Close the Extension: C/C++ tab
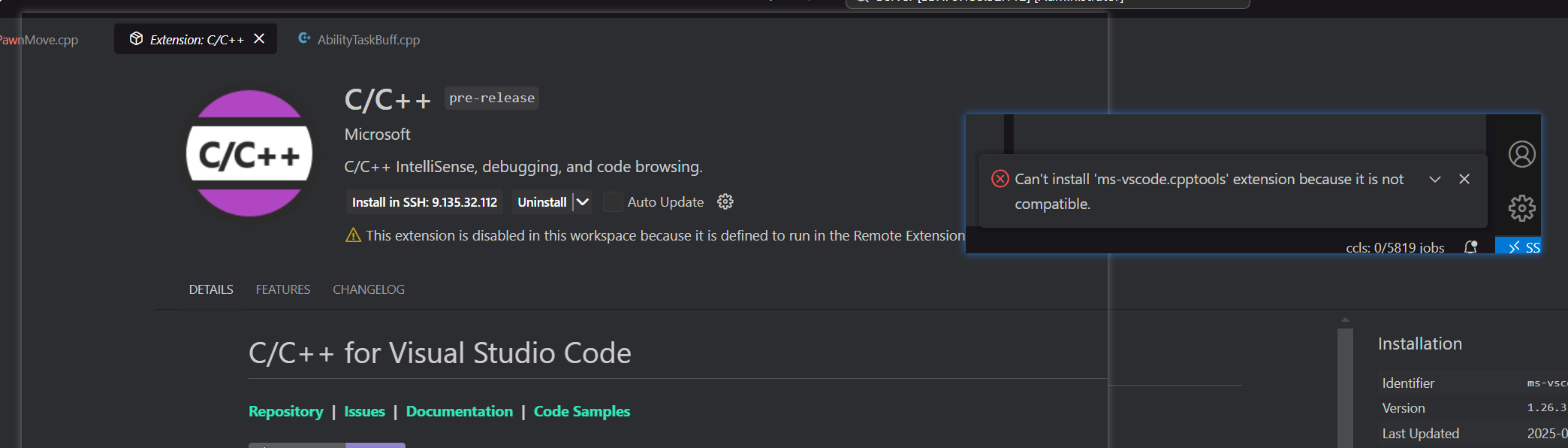The image size is (1568, 448). (259, 39)
